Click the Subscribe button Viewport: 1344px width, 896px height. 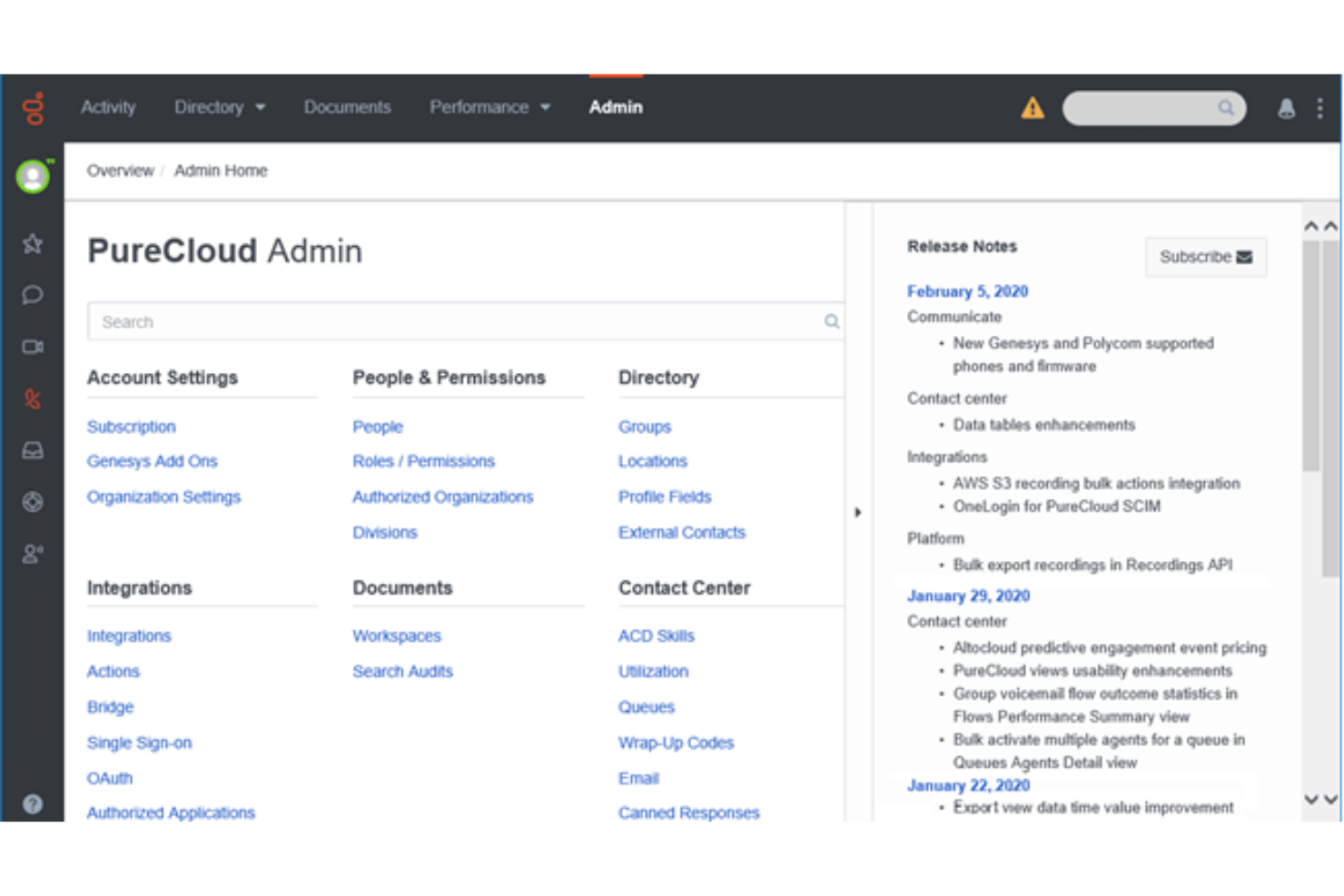(1205, 257)
